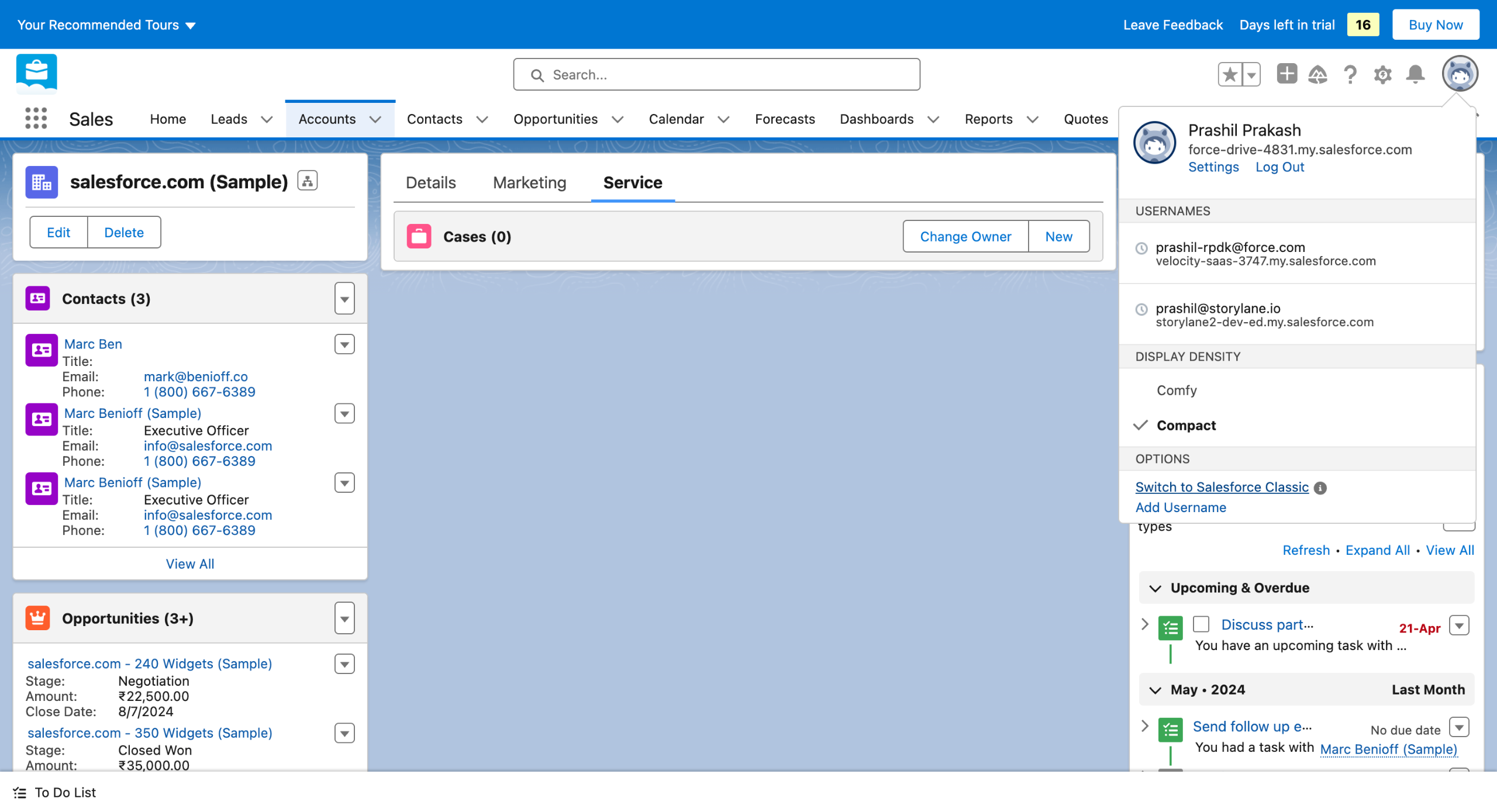Click the Opportunities crown icon

tap(38, 618)
